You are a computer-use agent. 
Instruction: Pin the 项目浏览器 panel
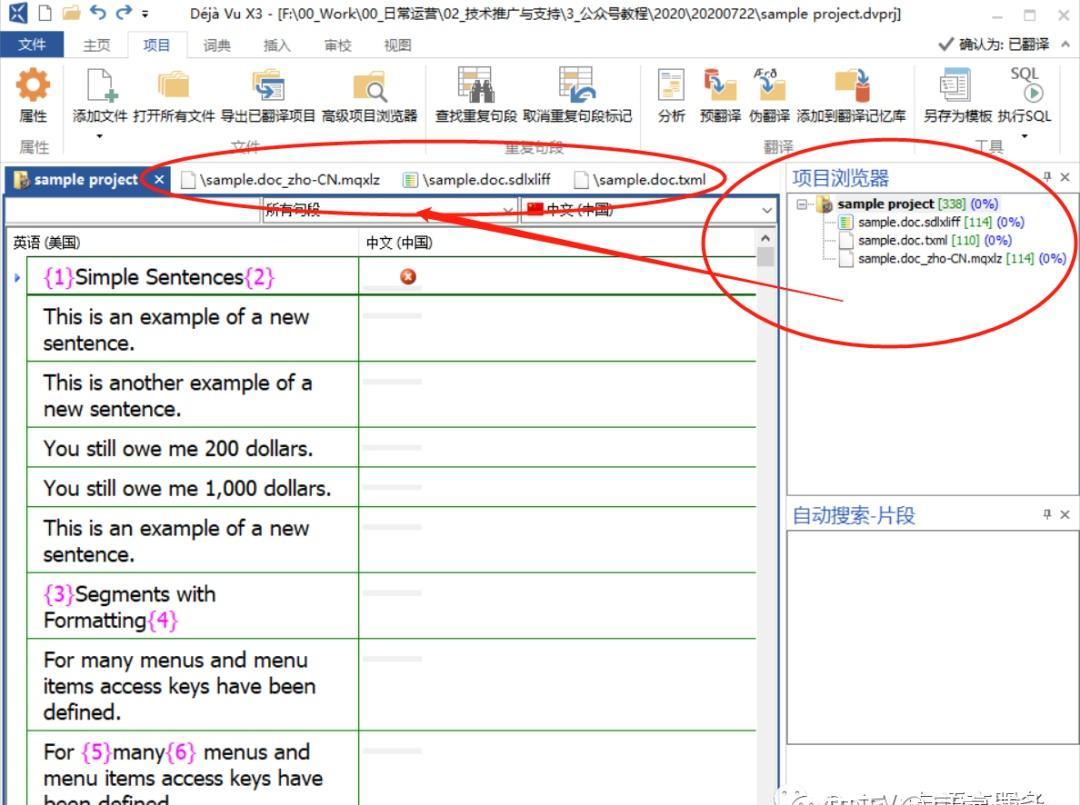(1047, 177)
